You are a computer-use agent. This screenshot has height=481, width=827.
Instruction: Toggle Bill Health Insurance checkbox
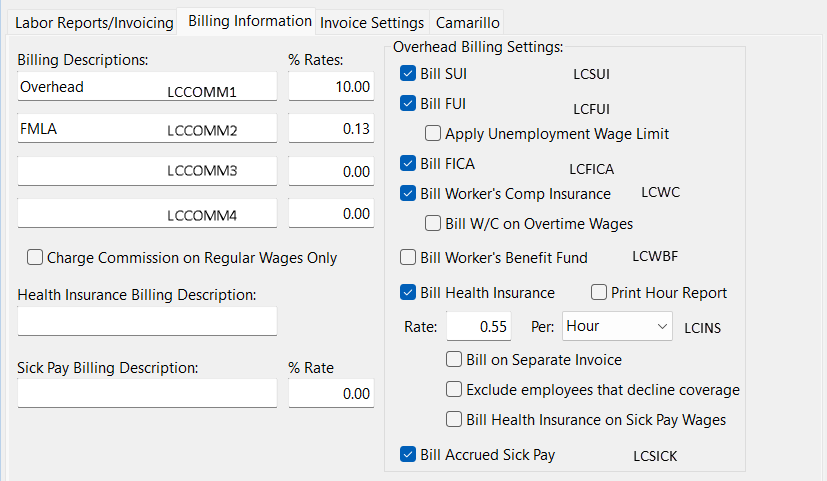(408, 293)
